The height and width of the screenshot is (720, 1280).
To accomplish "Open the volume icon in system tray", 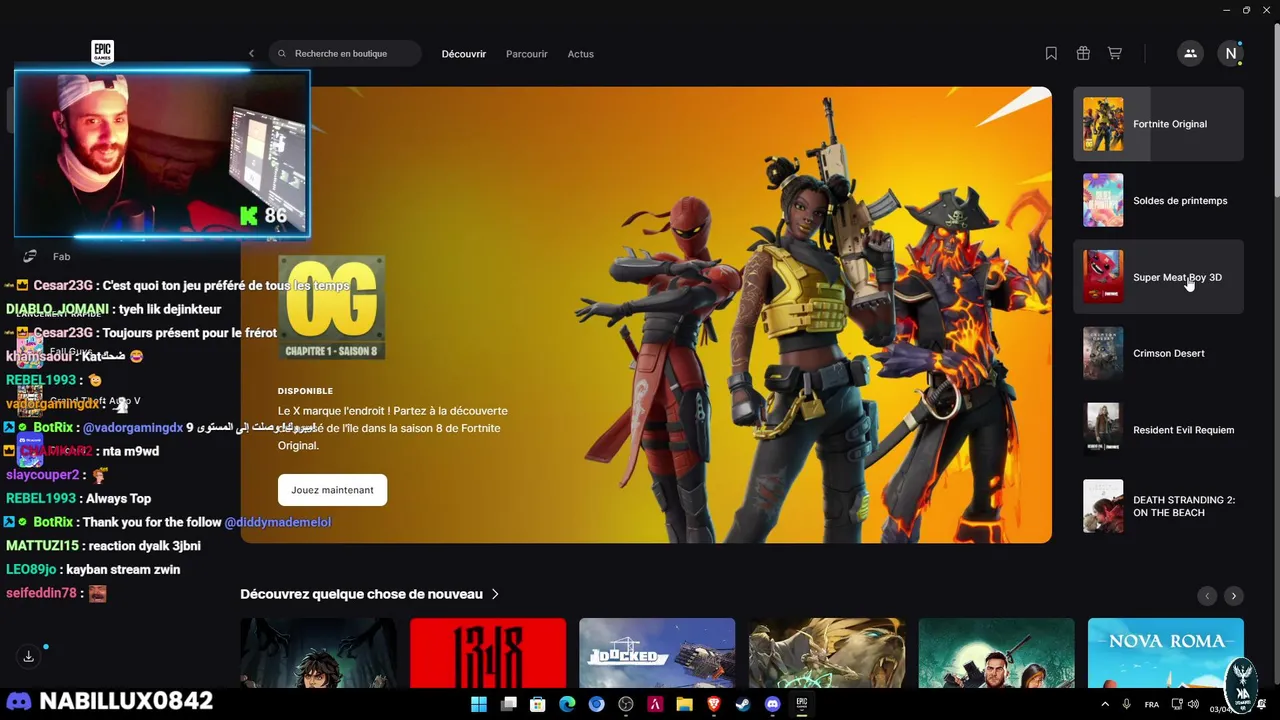I will click(1193, 705).
